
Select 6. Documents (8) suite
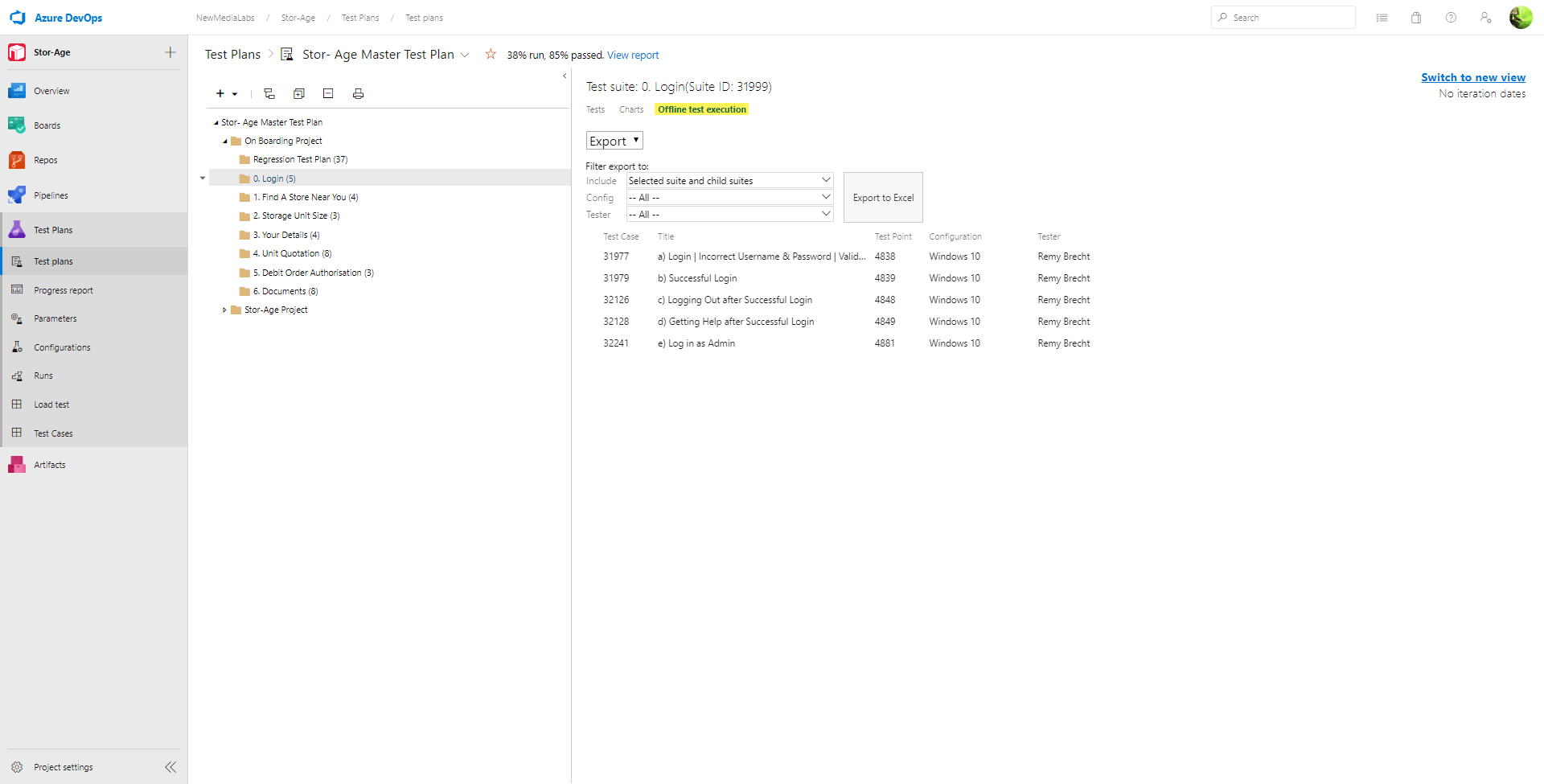click(x=285, y=291)
